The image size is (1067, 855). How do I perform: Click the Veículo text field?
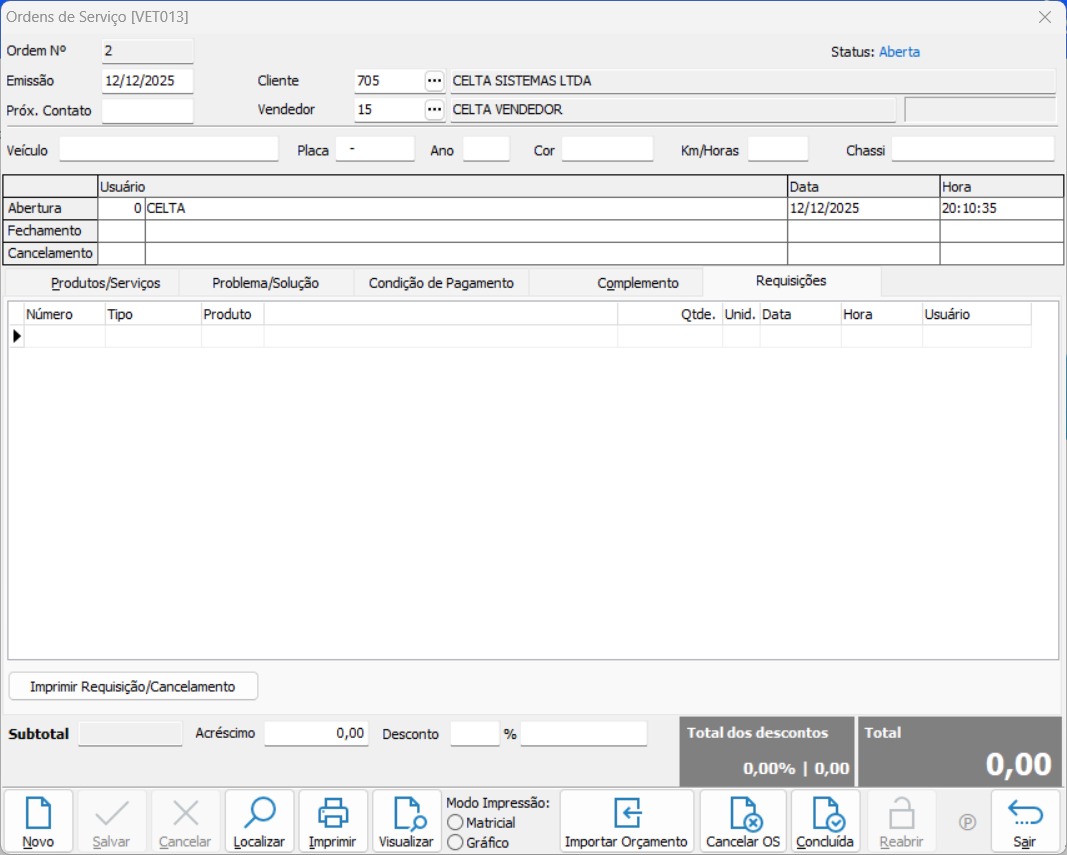coord(169,150)
